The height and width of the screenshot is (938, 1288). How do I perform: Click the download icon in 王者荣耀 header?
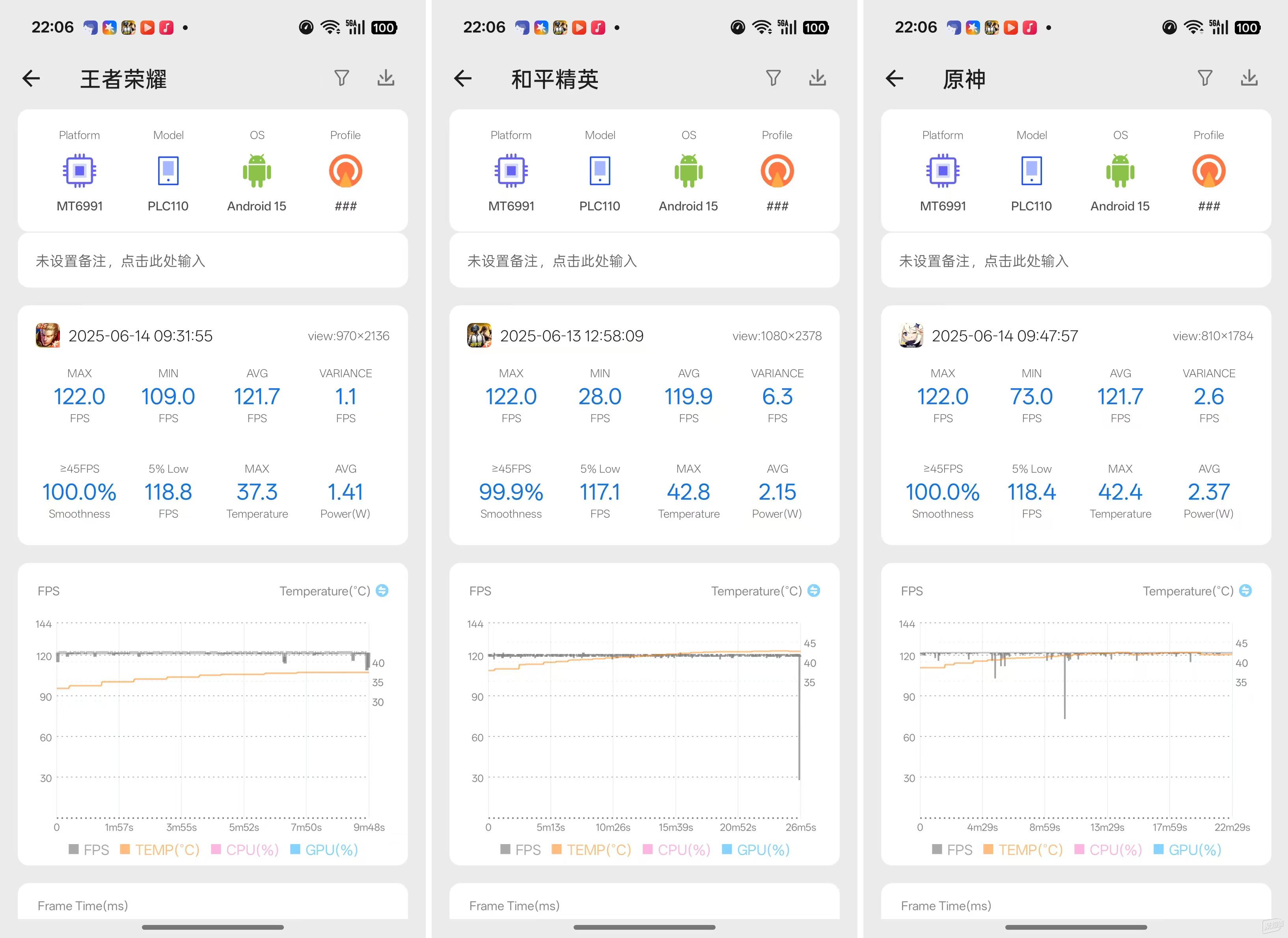(386, 78)
